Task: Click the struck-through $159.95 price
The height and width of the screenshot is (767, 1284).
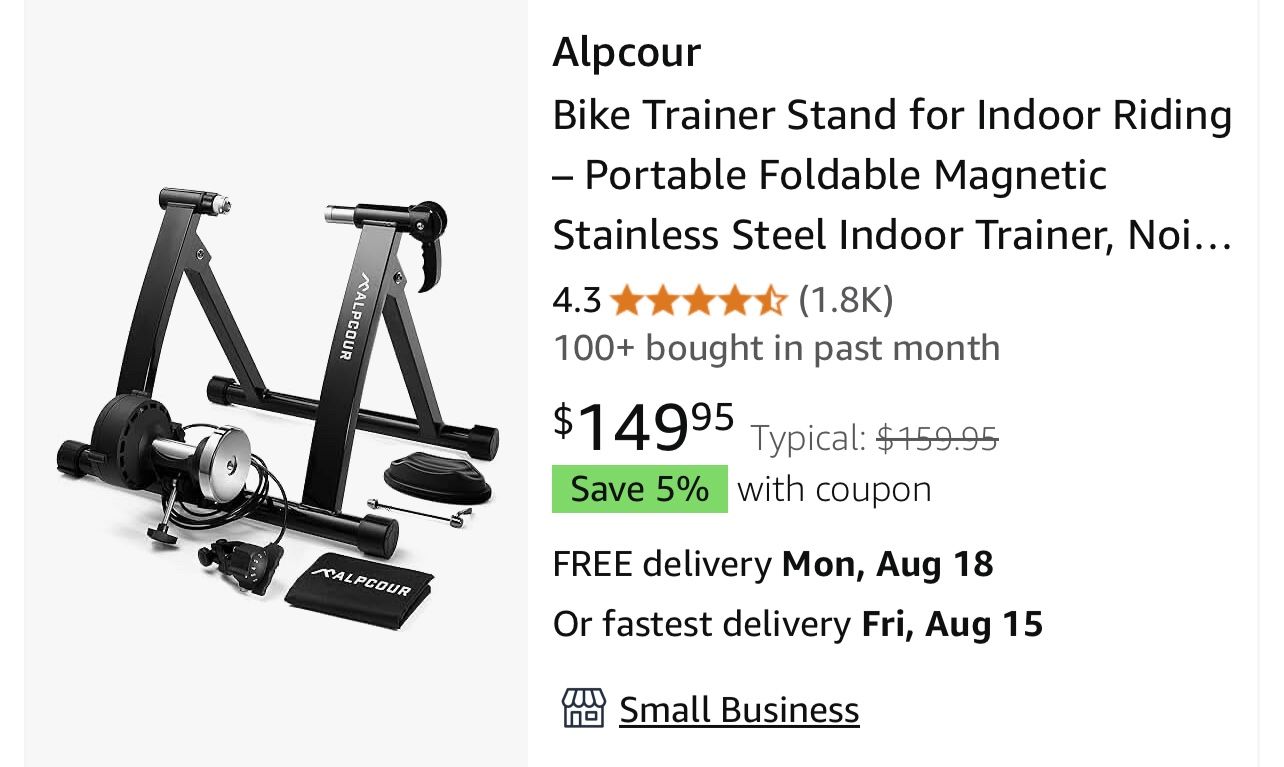Action: 937,438
